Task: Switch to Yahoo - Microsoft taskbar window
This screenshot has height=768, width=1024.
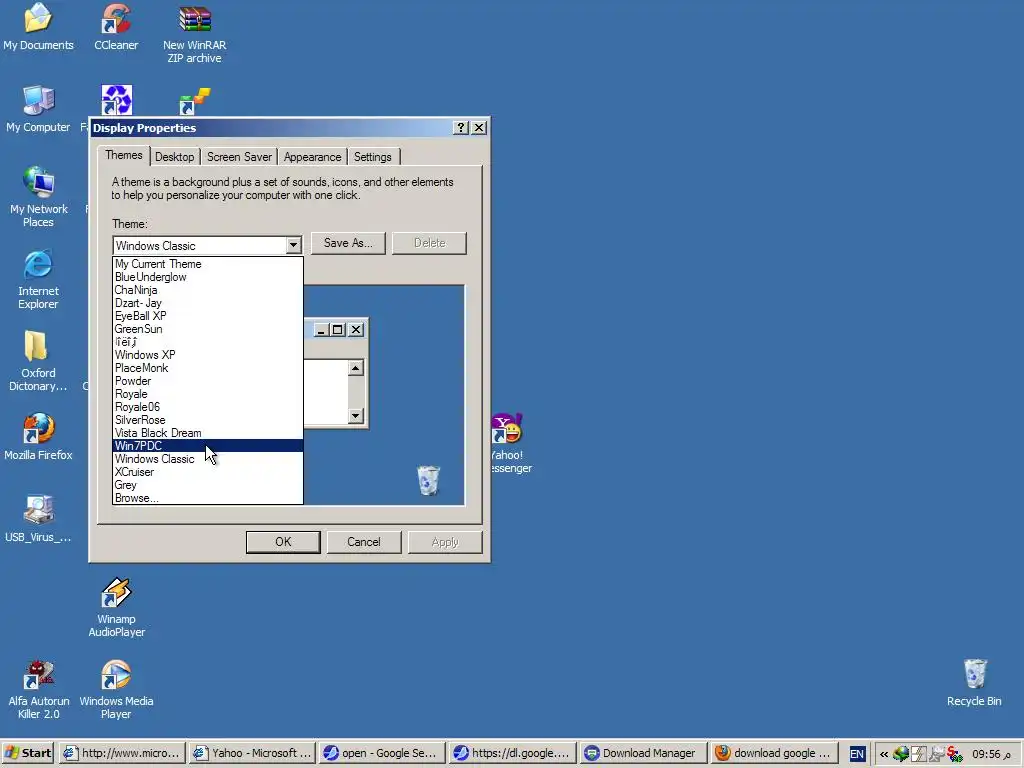Action: 252,753
